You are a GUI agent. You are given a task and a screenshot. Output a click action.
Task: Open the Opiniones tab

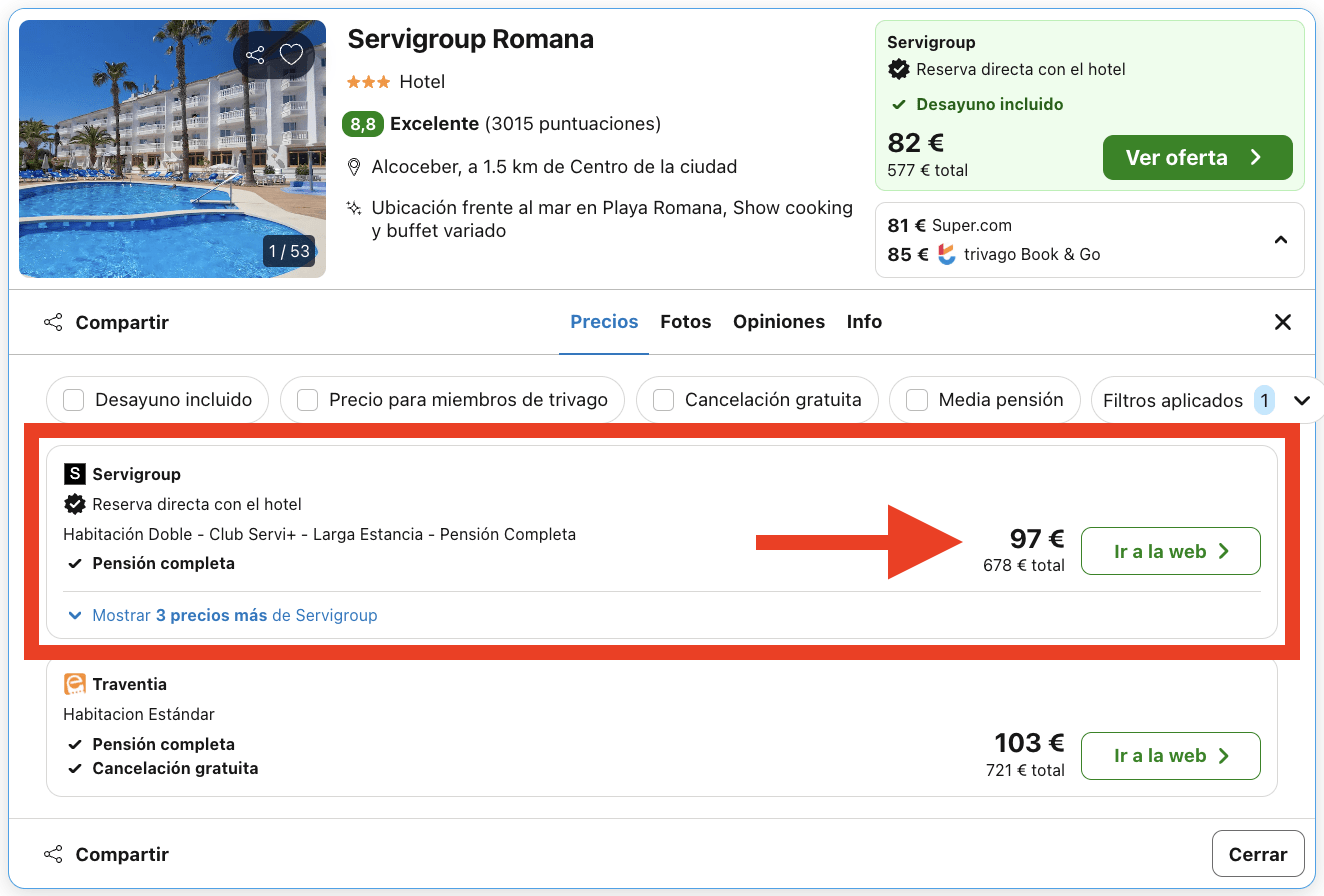[779, 322]
